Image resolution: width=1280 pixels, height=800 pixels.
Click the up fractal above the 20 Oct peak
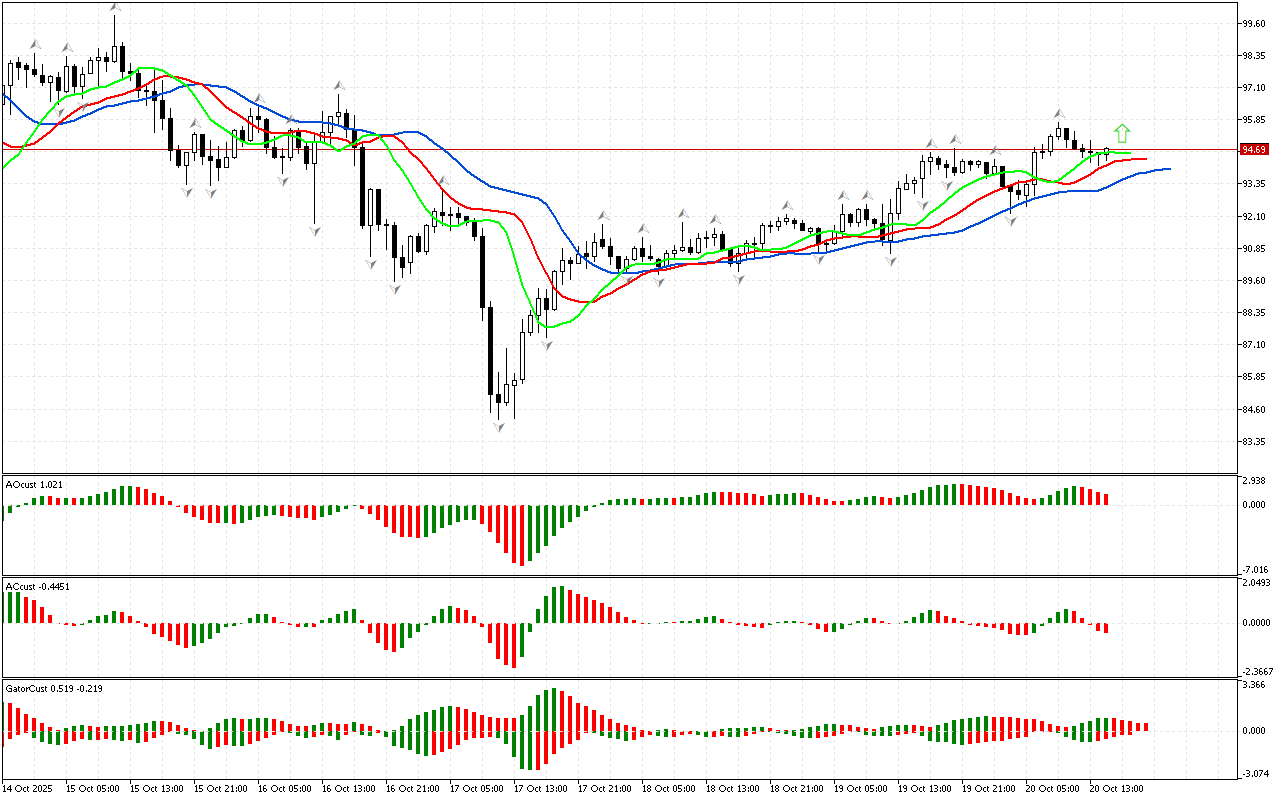(1058, 113)
